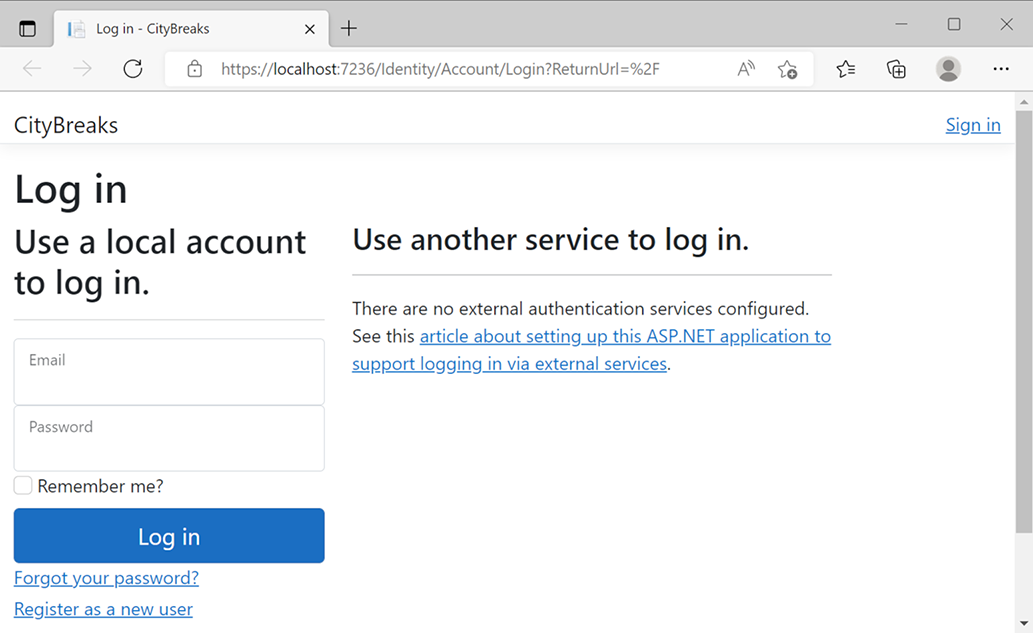Follow the Forgot your password link
Screen dimensions: 1033x633
tap(106, 578)
